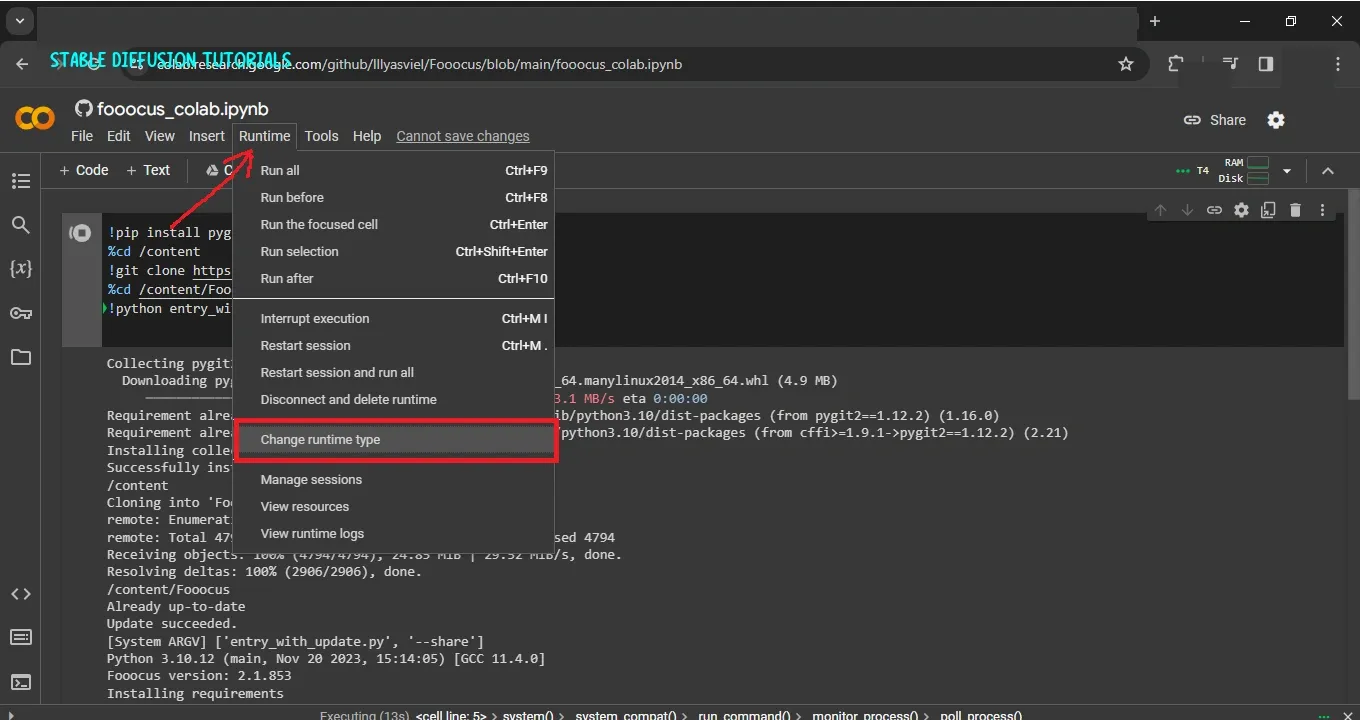1360x720 pixels.
Task: Click the browser address bar URL
Action: coord(420,64)
